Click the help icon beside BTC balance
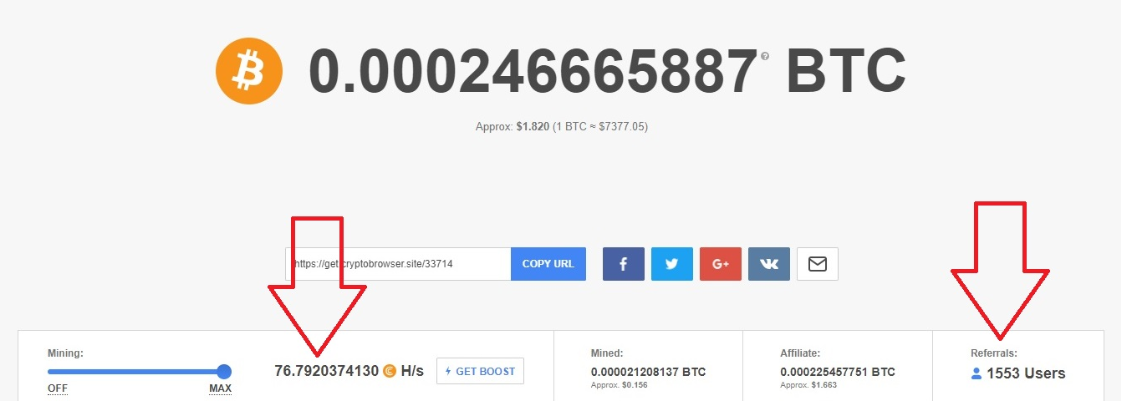1121x404 pixels. tap(765, 56)
